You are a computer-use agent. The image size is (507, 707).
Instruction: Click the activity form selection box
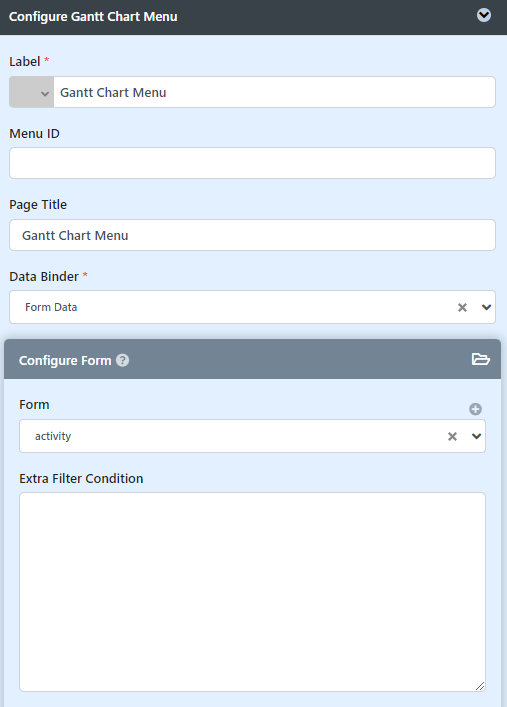point(253,436)
